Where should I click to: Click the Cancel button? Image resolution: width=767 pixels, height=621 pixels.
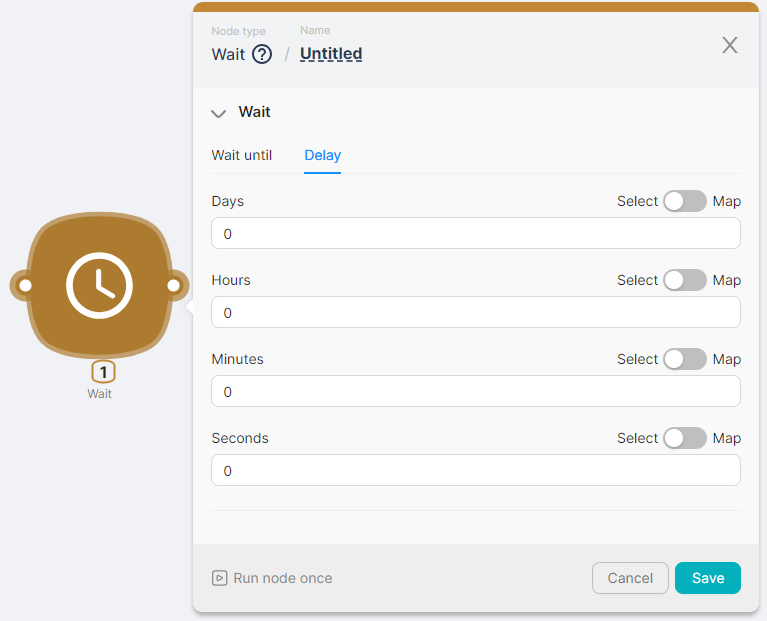tap(630, 578)
